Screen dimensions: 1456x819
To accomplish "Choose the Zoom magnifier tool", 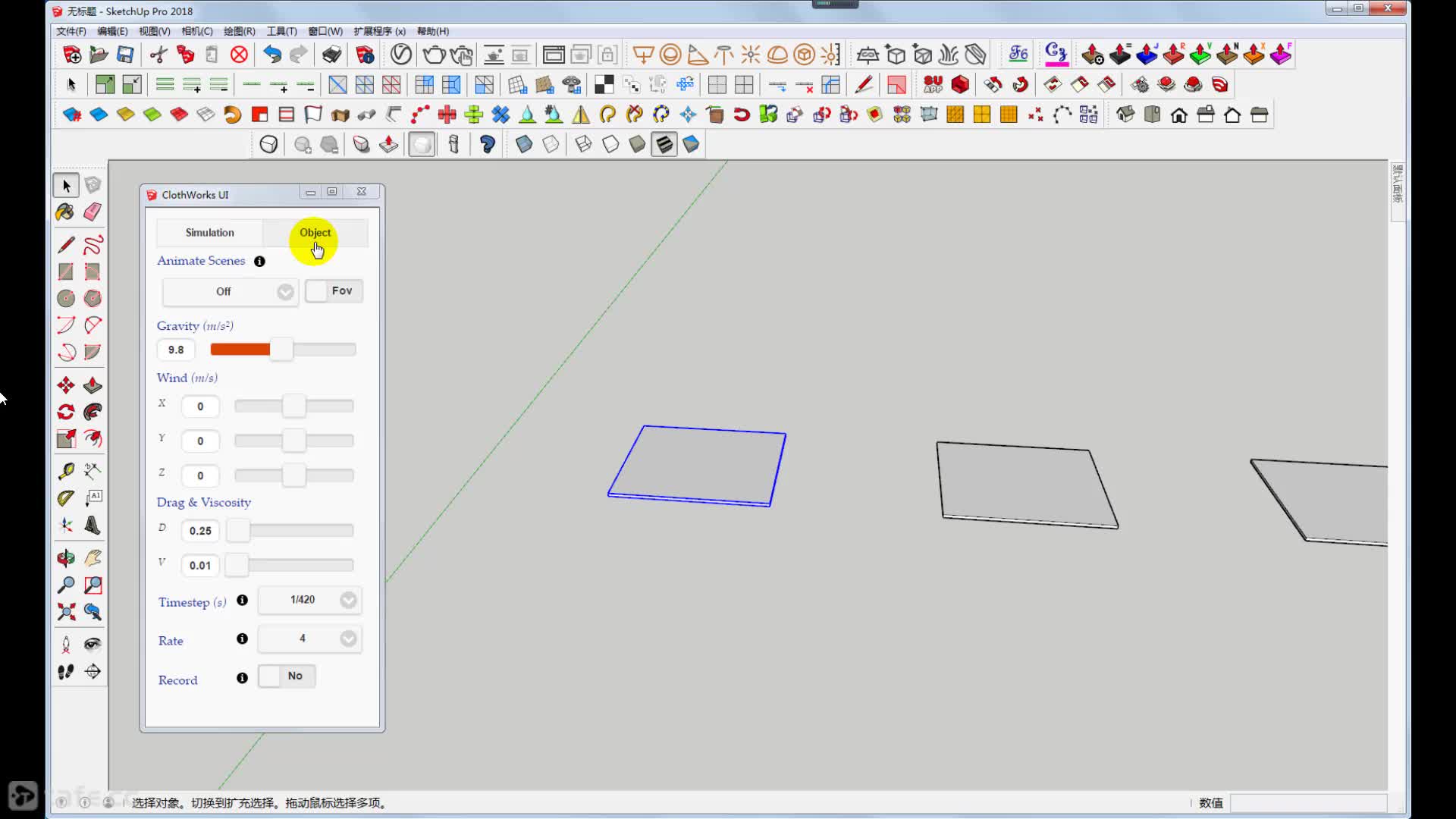I will [x=66, y=585].
